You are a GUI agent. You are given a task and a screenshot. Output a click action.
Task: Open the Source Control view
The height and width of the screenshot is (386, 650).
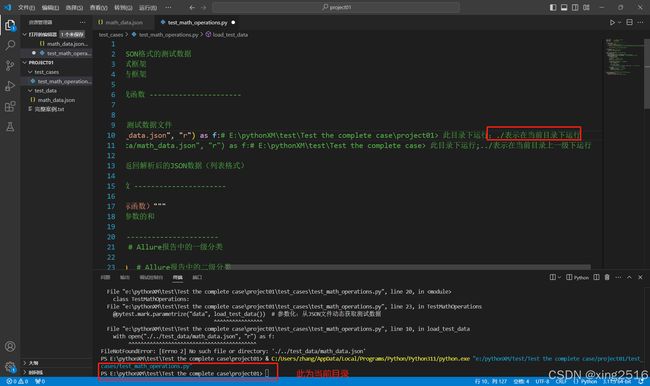pyautogui.click(x=10, y=65)
